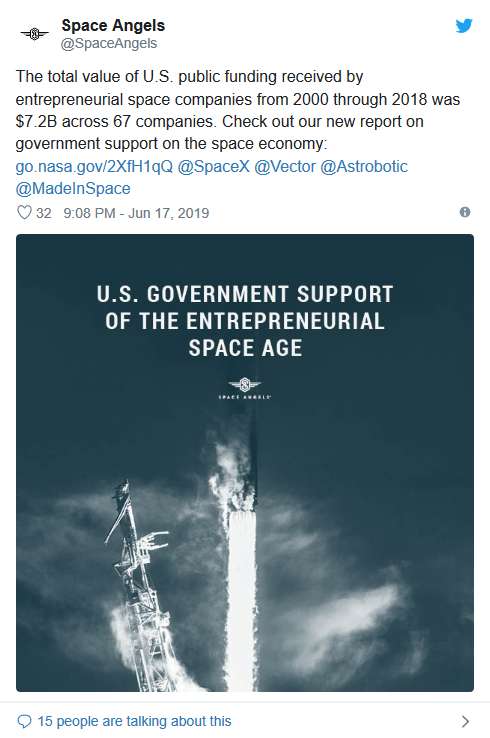Open the @Vector mention
Image resolution: width=490 pixels, height=738 pixels.
pyautogui.click(x=285, y=166)
